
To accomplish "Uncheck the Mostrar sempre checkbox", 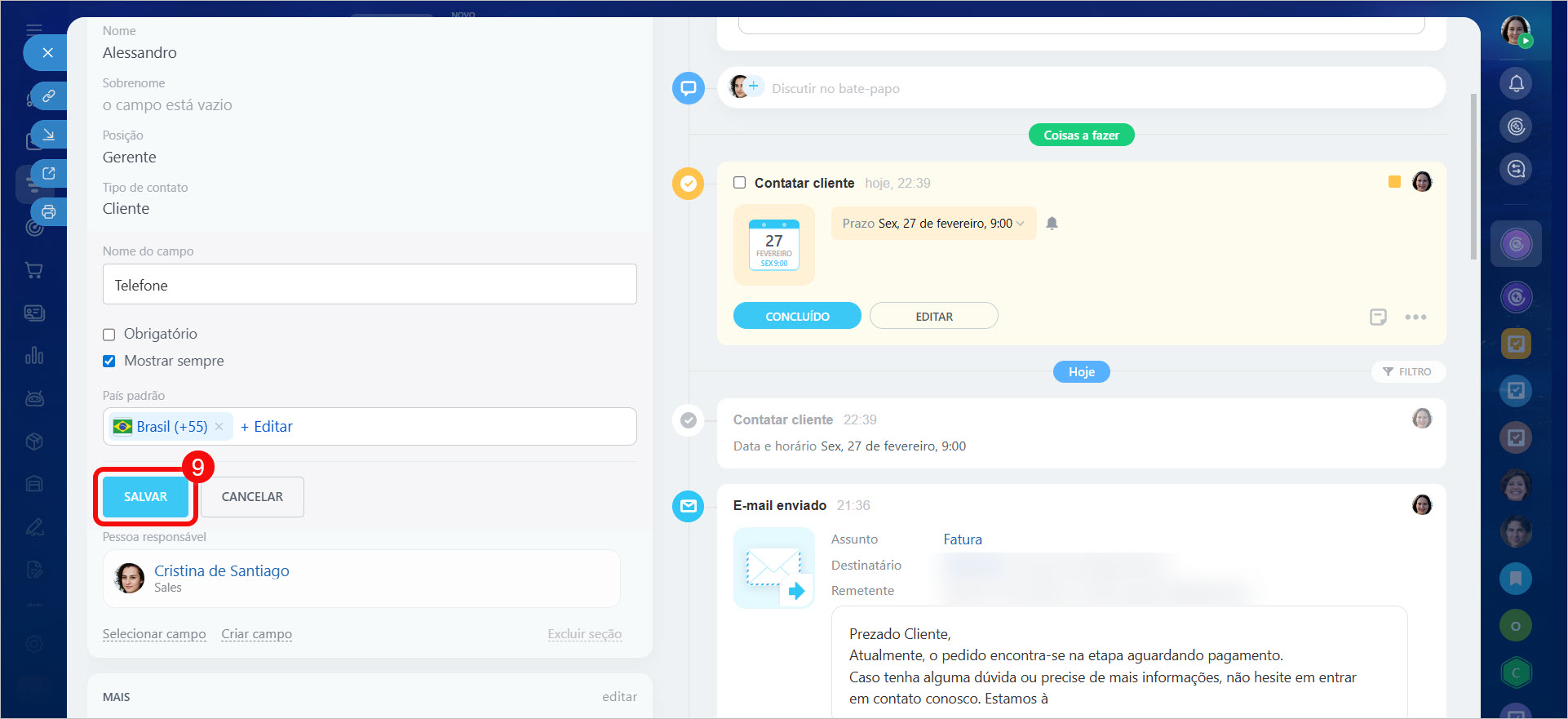I will [x=109, y=362].
